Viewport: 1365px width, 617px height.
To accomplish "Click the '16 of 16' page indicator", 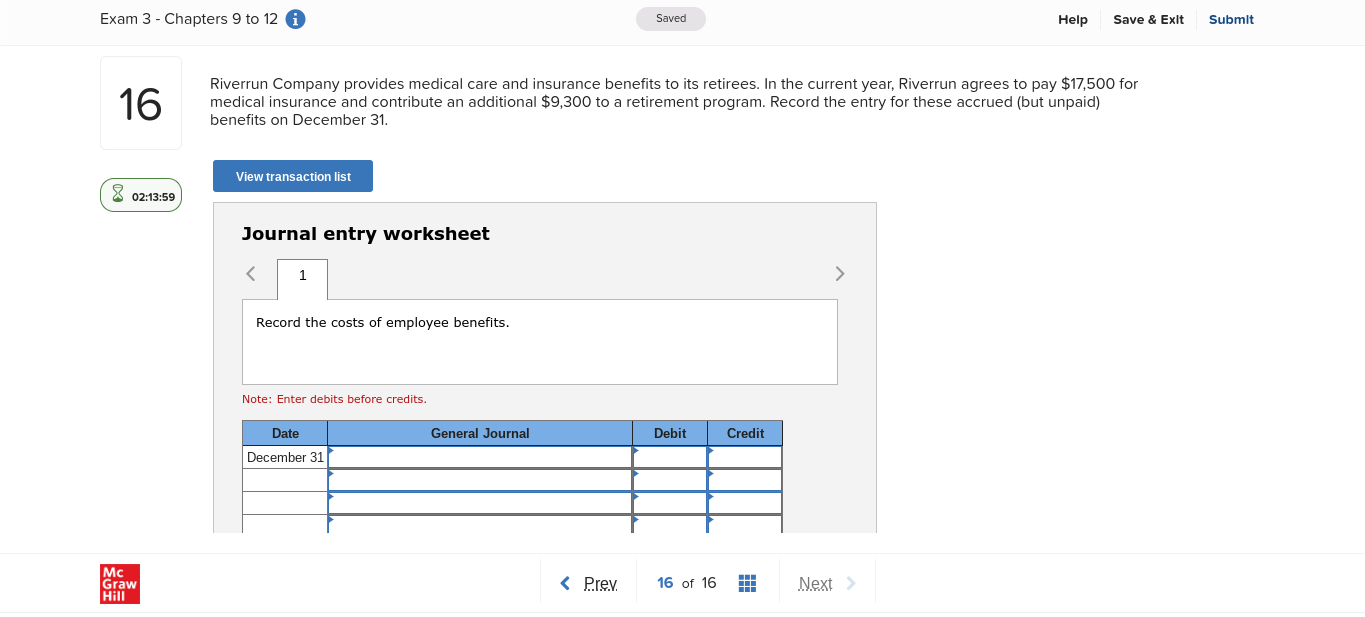I will coord(687,583).
